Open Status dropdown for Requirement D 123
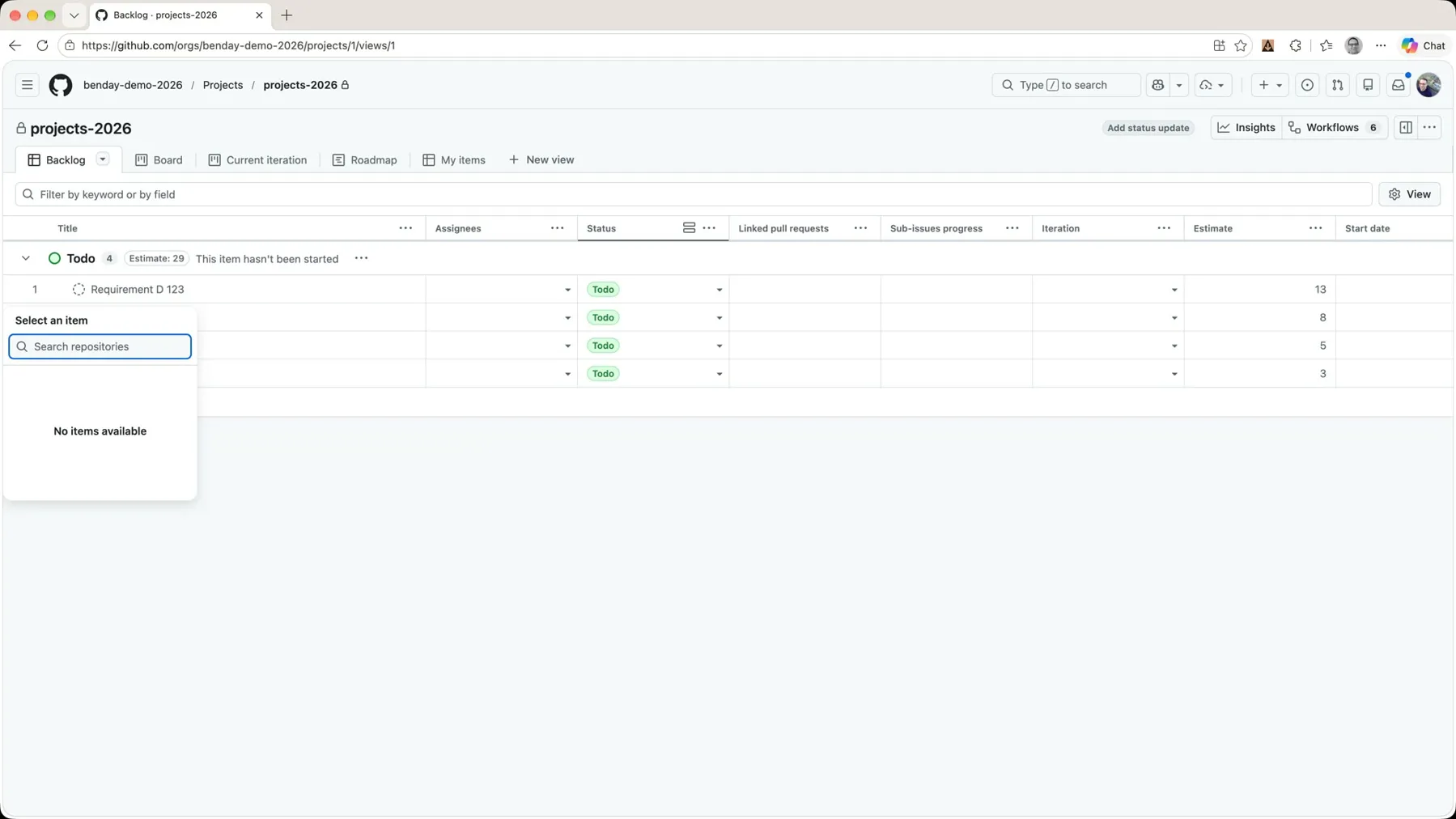Viewport: 1456px width, 819px height. [719, 290]
